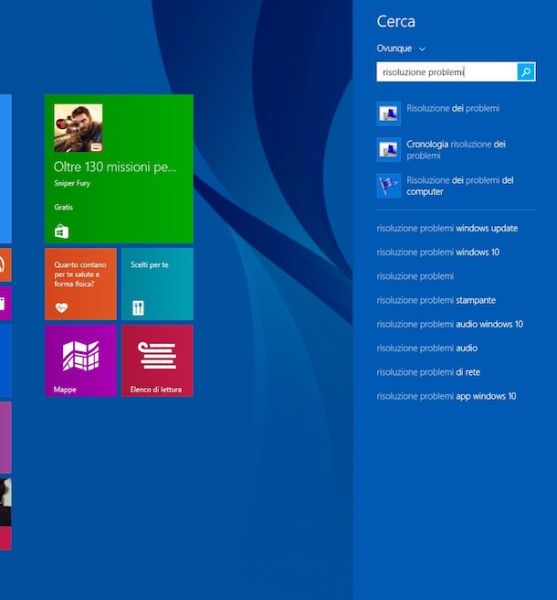Click the heart icon on health tile
The width and height of the screenshot is (557, 600).
(61, 308)
